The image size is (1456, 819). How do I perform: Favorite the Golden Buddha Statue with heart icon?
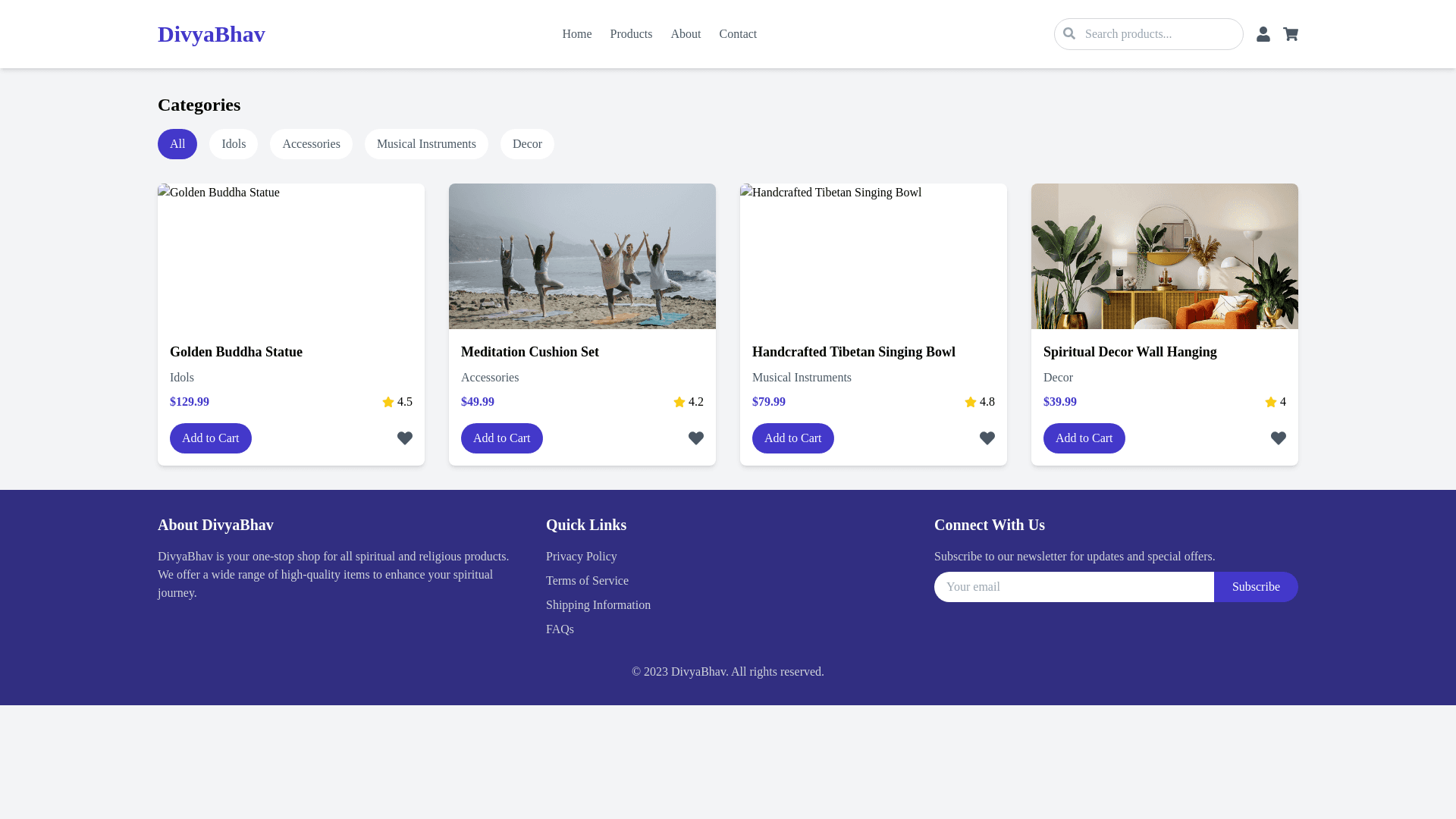[405, 438]
